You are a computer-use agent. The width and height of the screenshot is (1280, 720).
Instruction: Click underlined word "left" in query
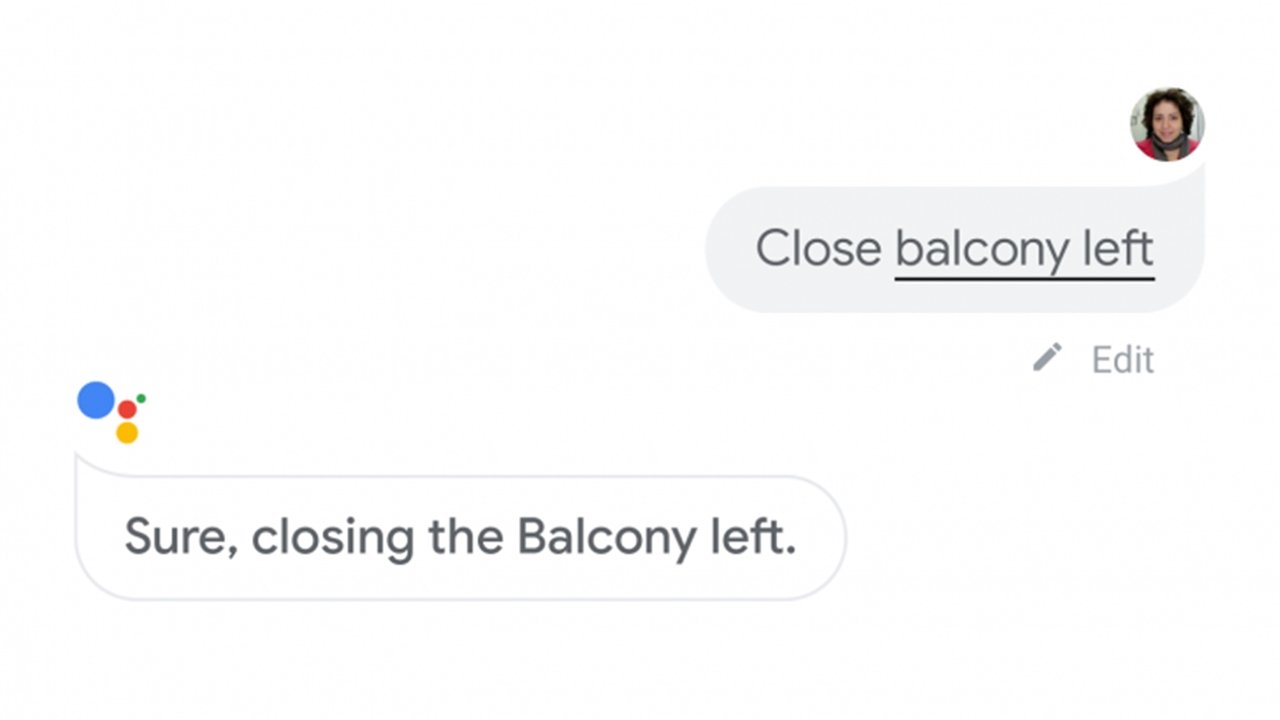[x=1119, y=248]
